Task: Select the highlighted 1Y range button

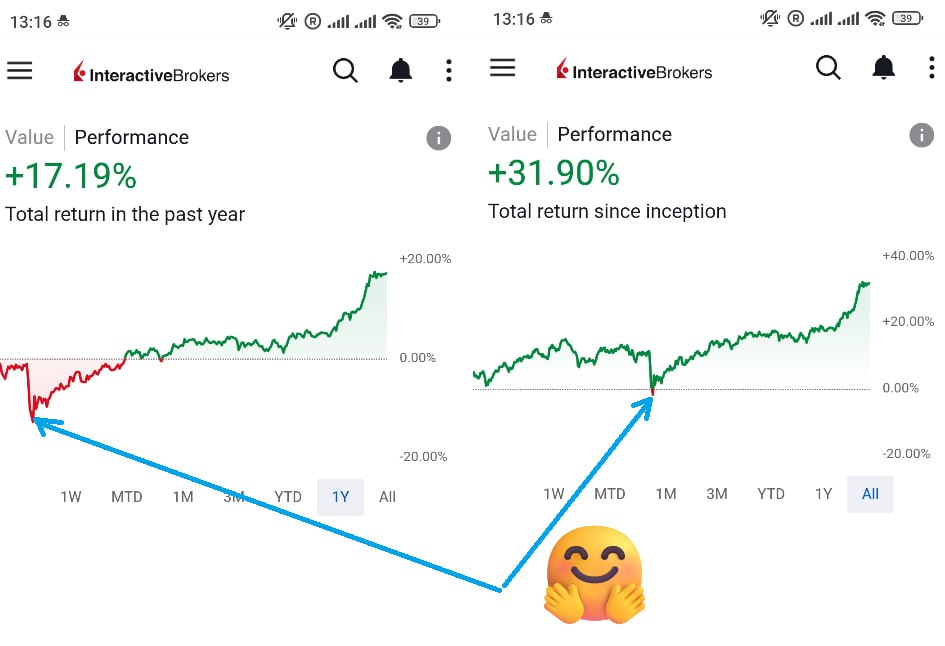Action: tap(341, 497)
